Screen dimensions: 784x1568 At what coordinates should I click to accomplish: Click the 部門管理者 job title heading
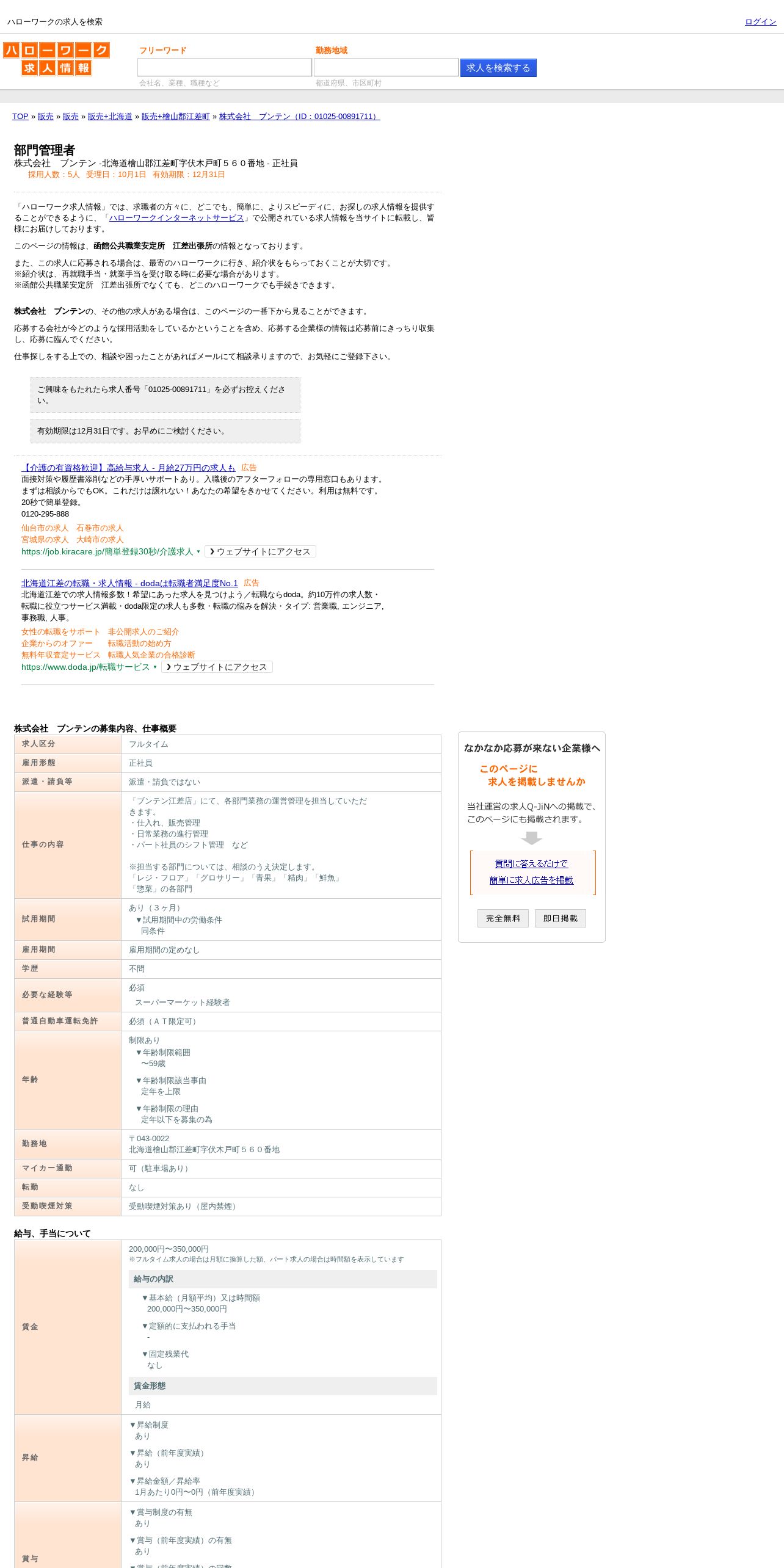coord(45,150)
